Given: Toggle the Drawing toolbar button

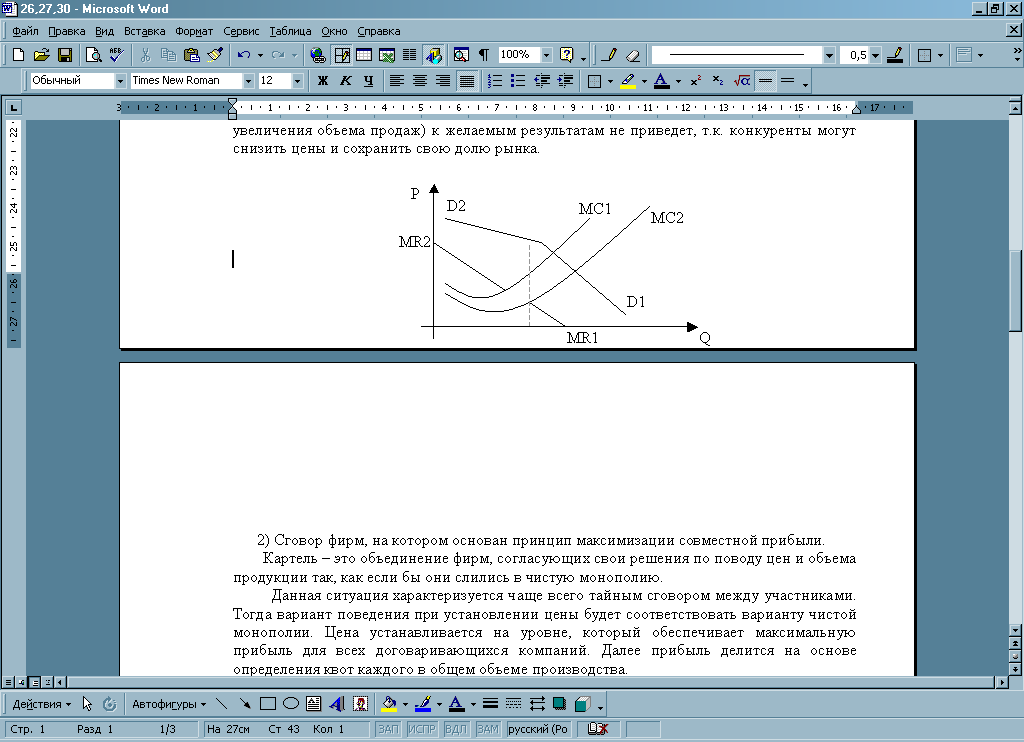Looking at the screenshot, I should point(433,55).
